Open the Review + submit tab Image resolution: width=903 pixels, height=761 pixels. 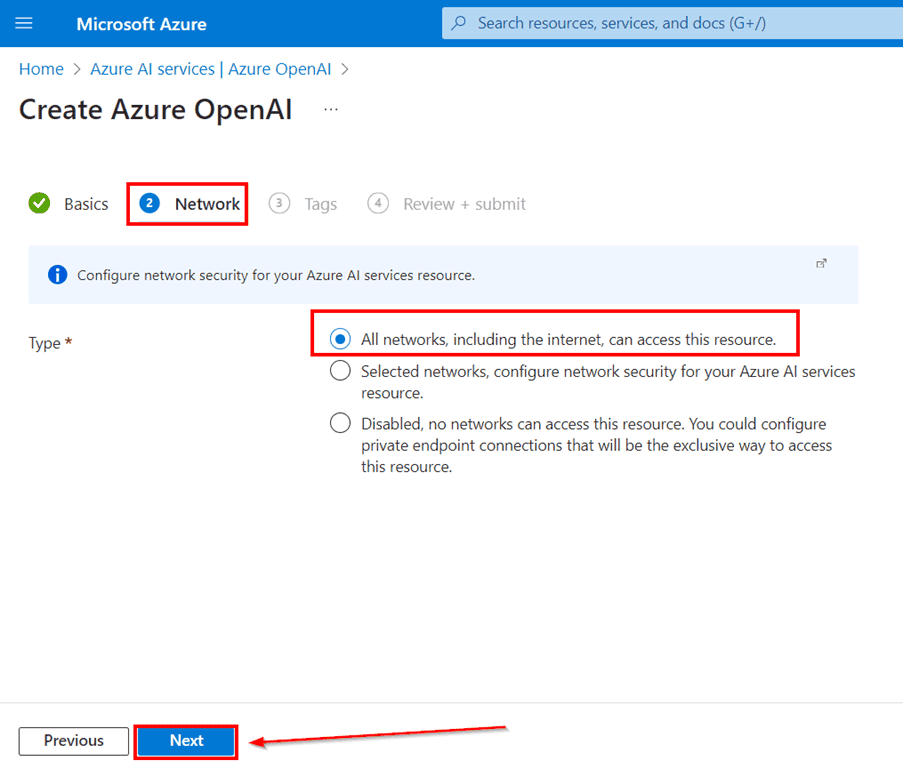463,204
